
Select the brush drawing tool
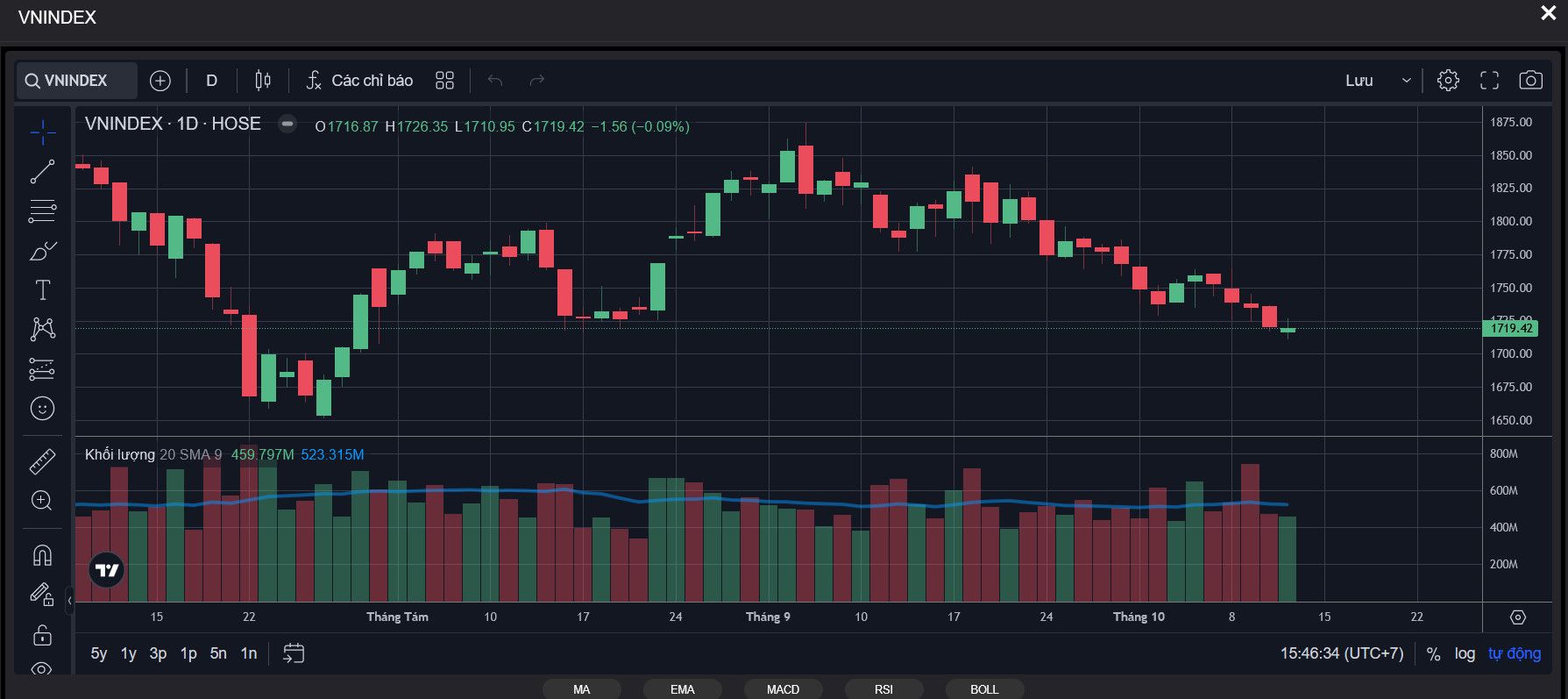click(x=42, y=252)
